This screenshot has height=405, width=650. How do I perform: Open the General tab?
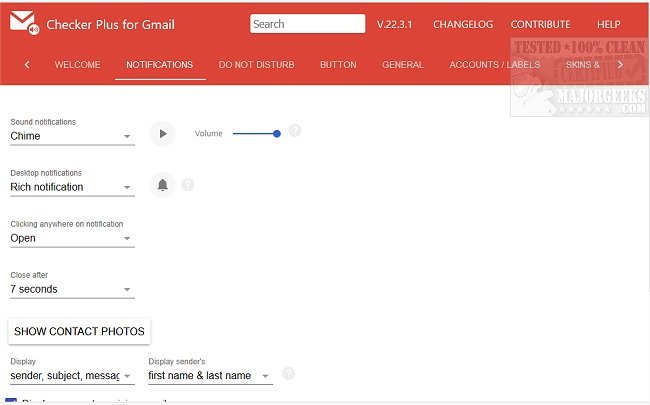click(403, 65)
